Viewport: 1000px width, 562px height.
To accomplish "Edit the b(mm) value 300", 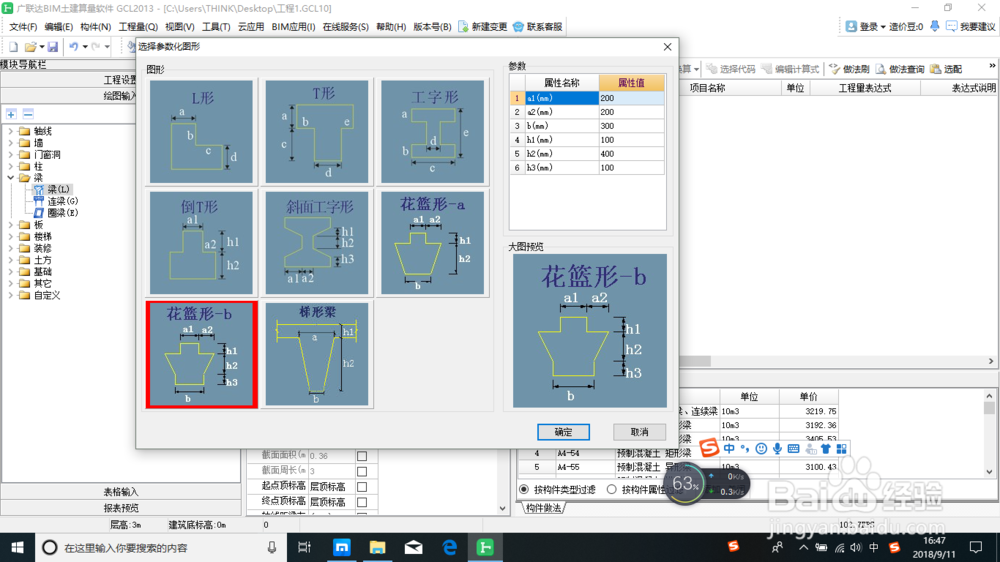I will [631, 126].
